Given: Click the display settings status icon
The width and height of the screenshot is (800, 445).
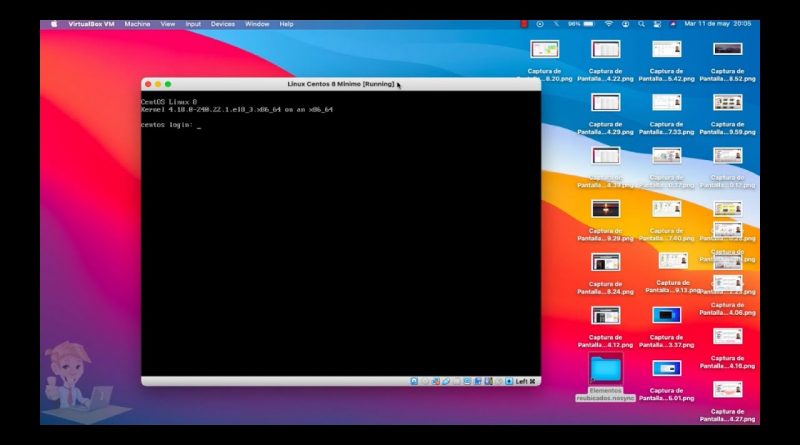Looking at the screenshot, I should click(467, 381).
